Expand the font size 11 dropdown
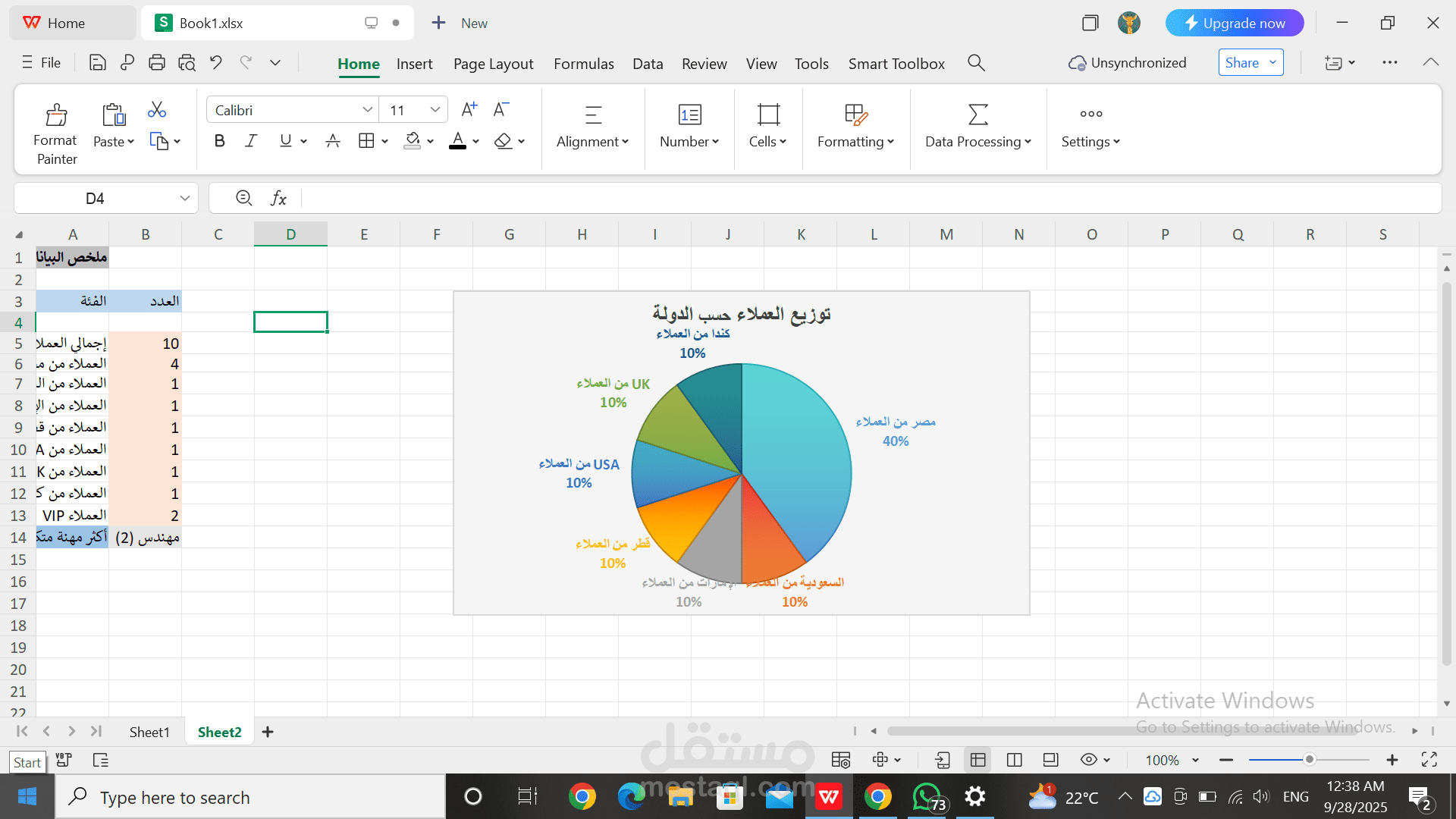The width and height of the screenshot is (1456, 819). coord(435,110)
